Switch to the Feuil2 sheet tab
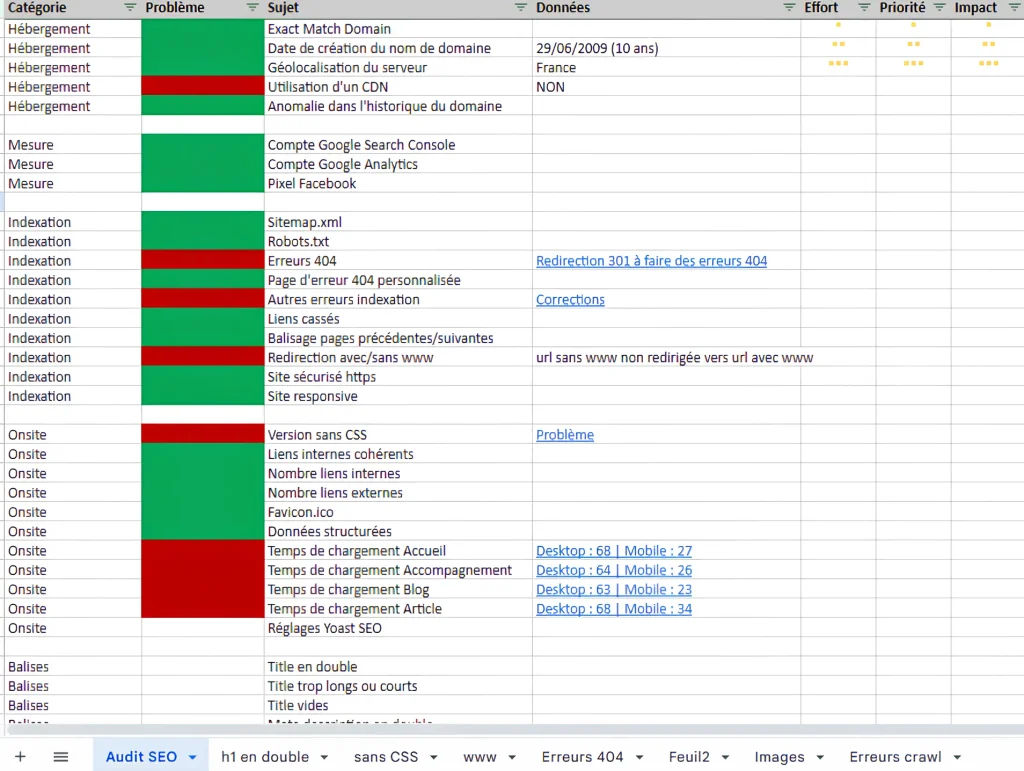This screenshot has width=1024, height=771. point(689,757)
